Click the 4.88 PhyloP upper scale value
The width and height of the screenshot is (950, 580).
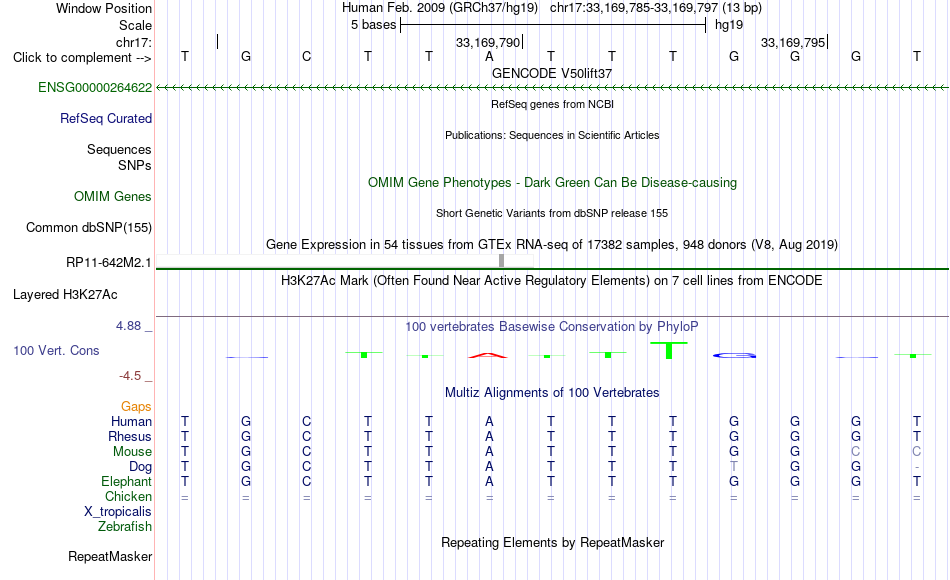pyautogui.click(x=128, y=326)
